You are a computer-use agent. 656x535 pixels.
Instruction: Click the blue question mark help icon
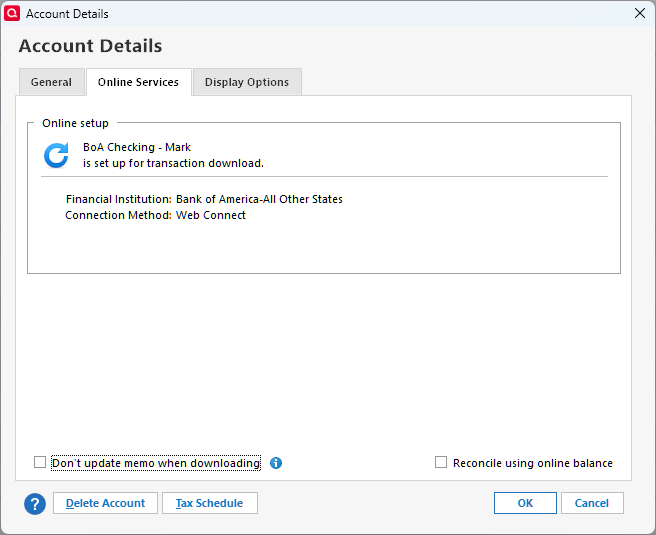[x=35, y=504]
